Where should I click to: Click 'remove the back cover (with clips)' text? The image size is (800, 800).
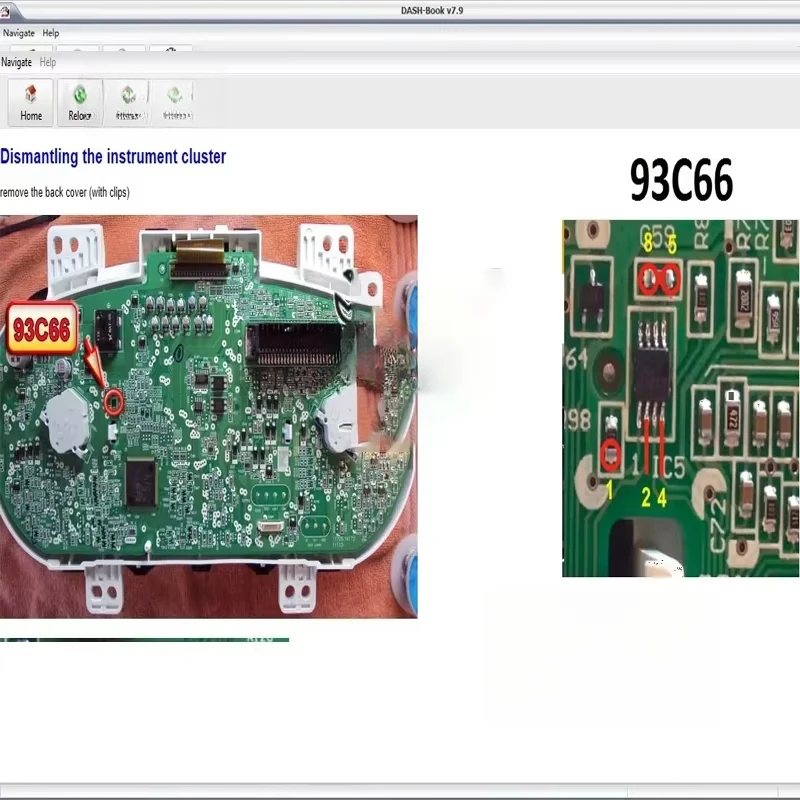coord(65,192)
